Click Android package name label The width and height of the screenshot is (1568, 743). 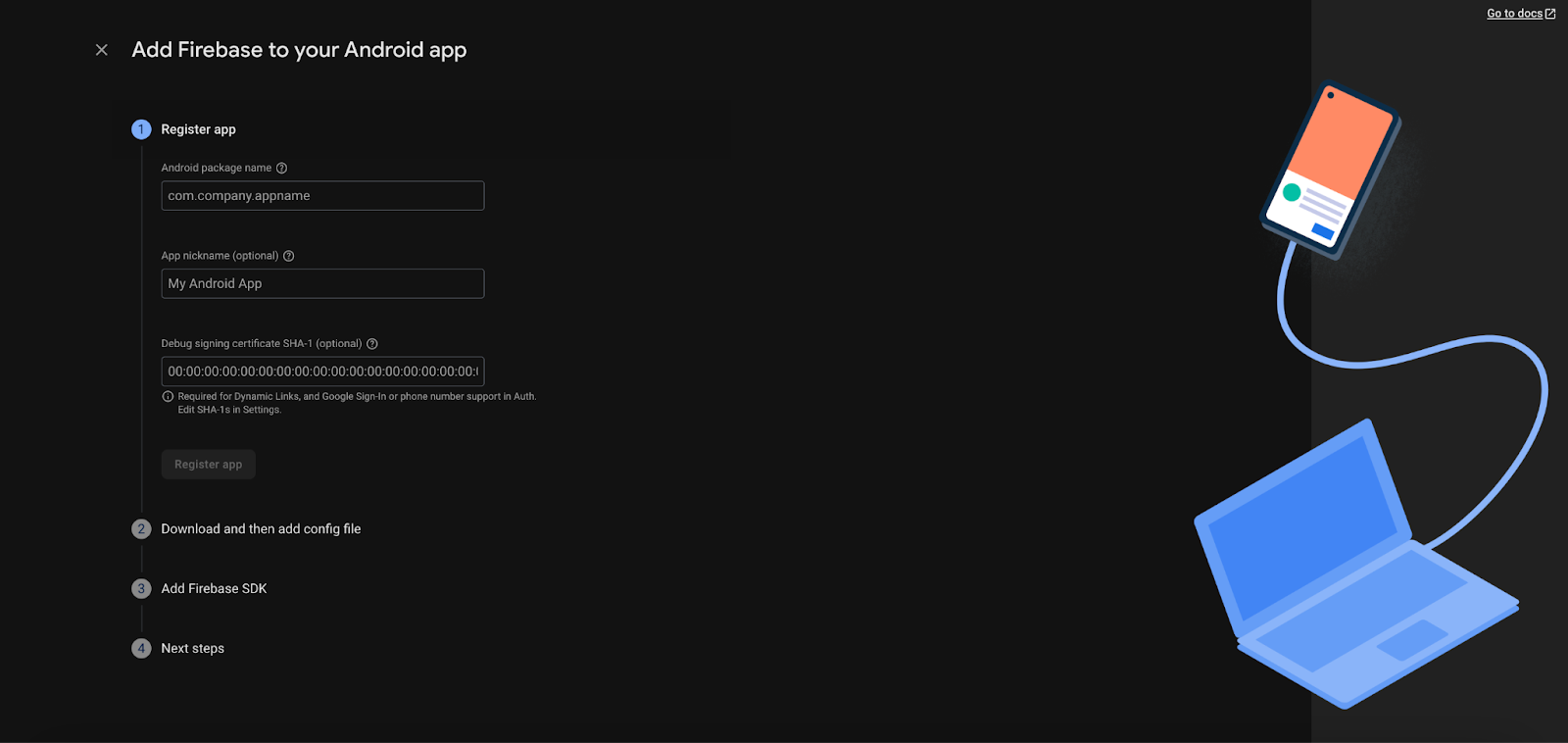(x=217, y=169)
